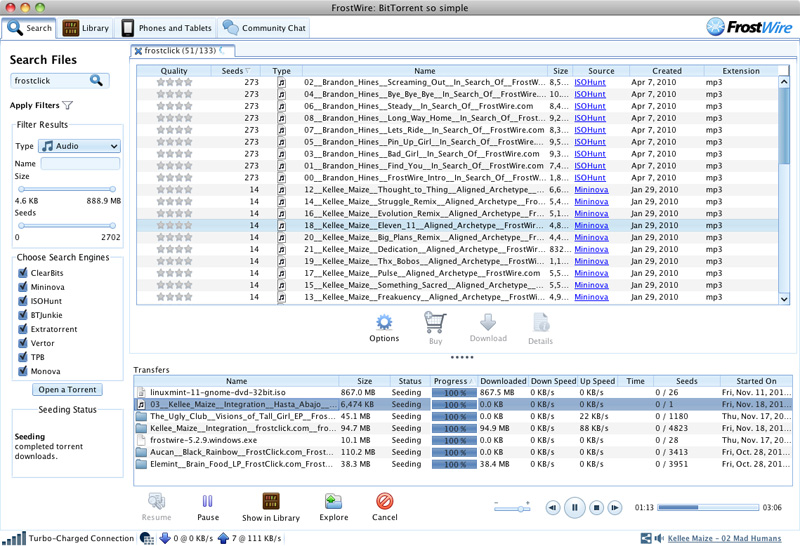Image resolution: width=800 pixels, height=546 pixels.
Task: Cancel the selected transfer
Action: [384, 501]
